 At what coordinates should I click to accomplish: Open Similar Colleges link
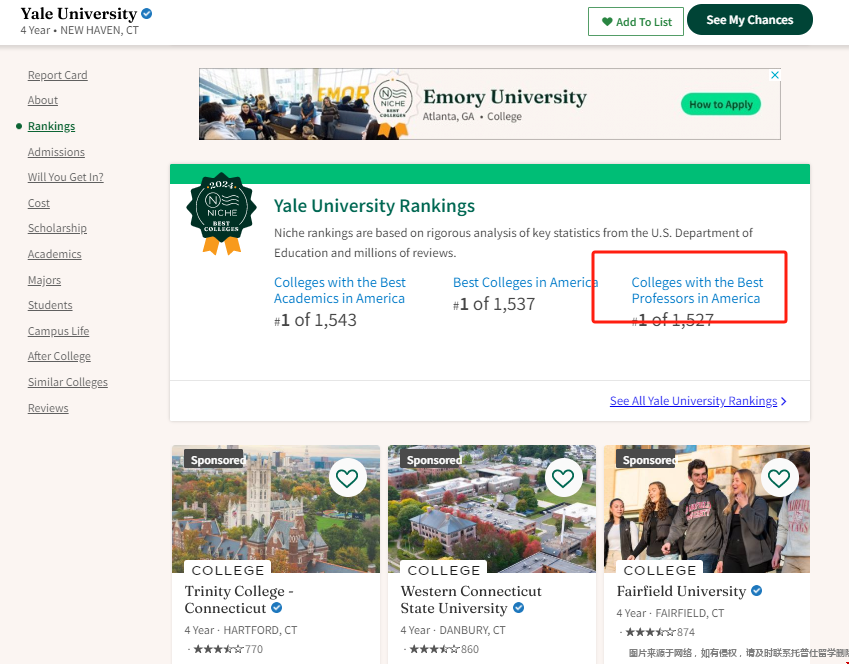coord(68,382)
